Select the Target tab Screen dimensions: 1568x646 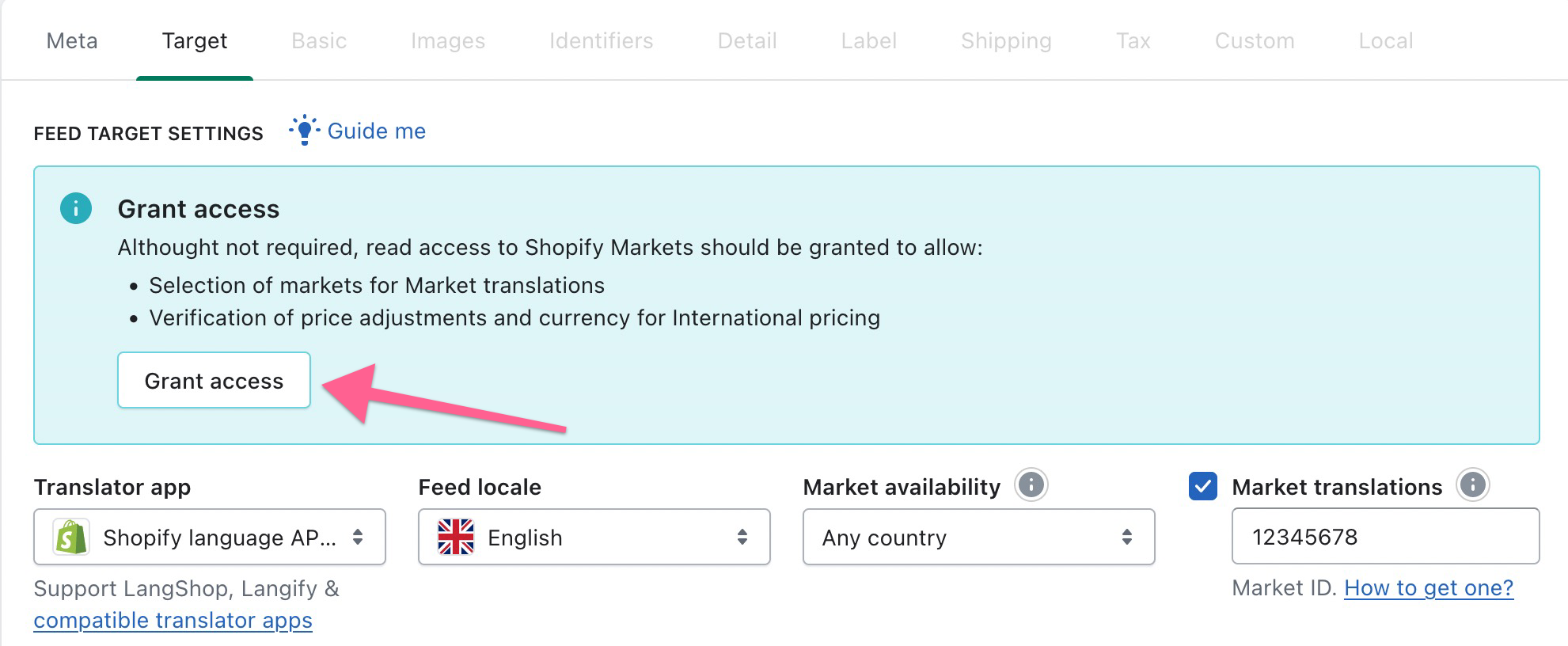click(195, 40)
